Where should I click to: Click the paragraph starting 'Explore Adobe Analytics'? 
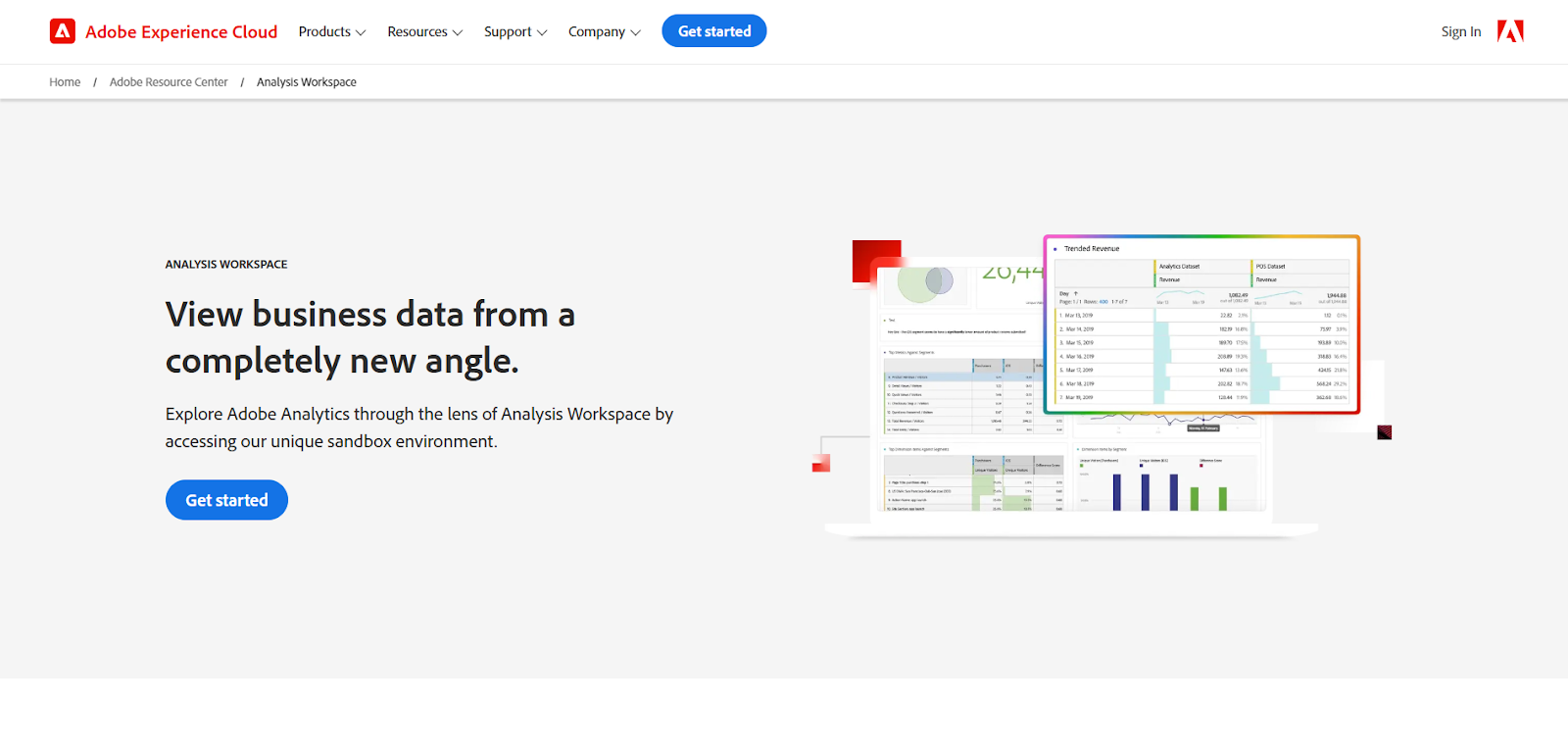click(x=419, y=427)
